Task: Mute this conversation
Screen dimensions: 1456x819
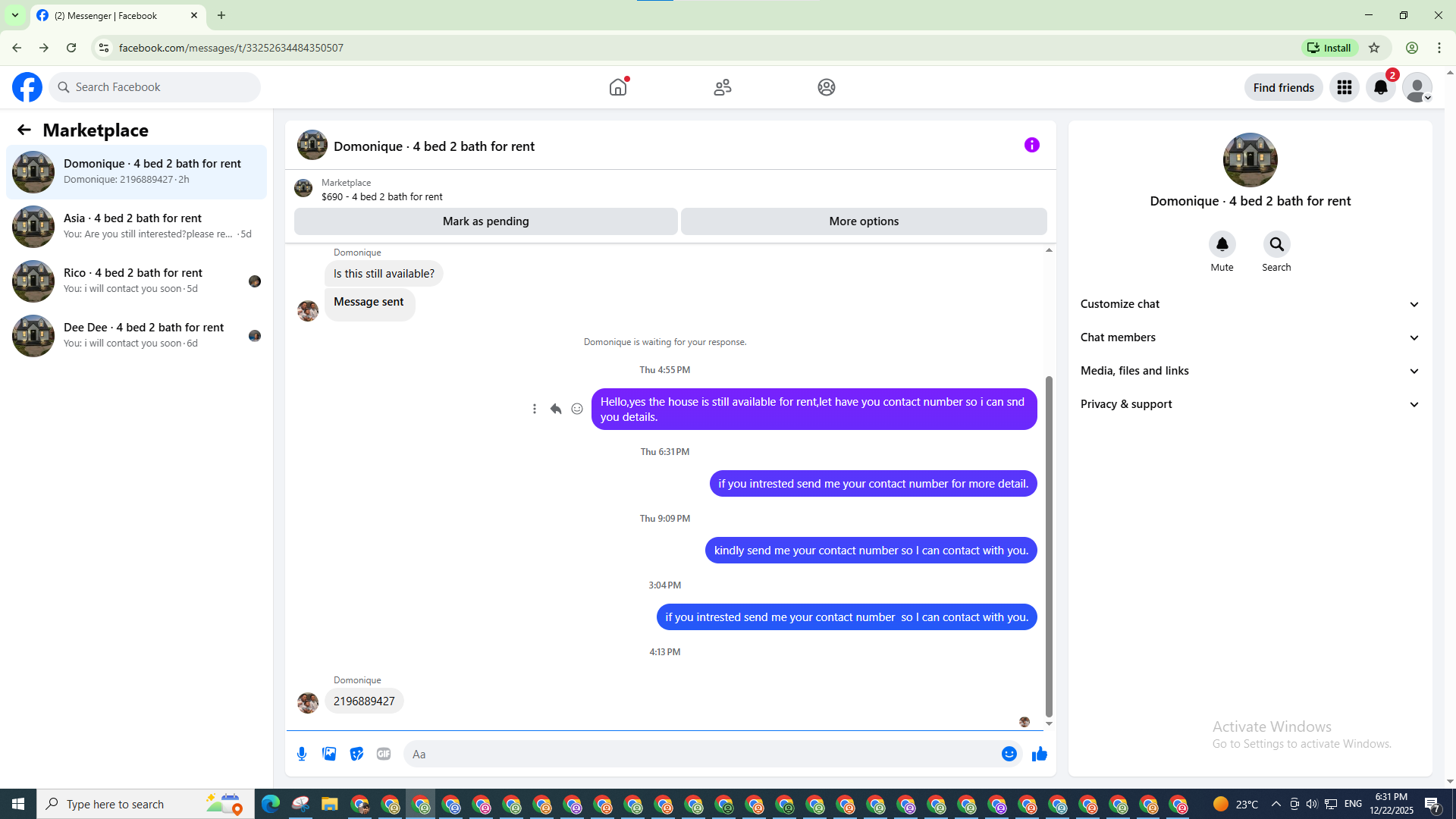Action: coord(1222,245)
